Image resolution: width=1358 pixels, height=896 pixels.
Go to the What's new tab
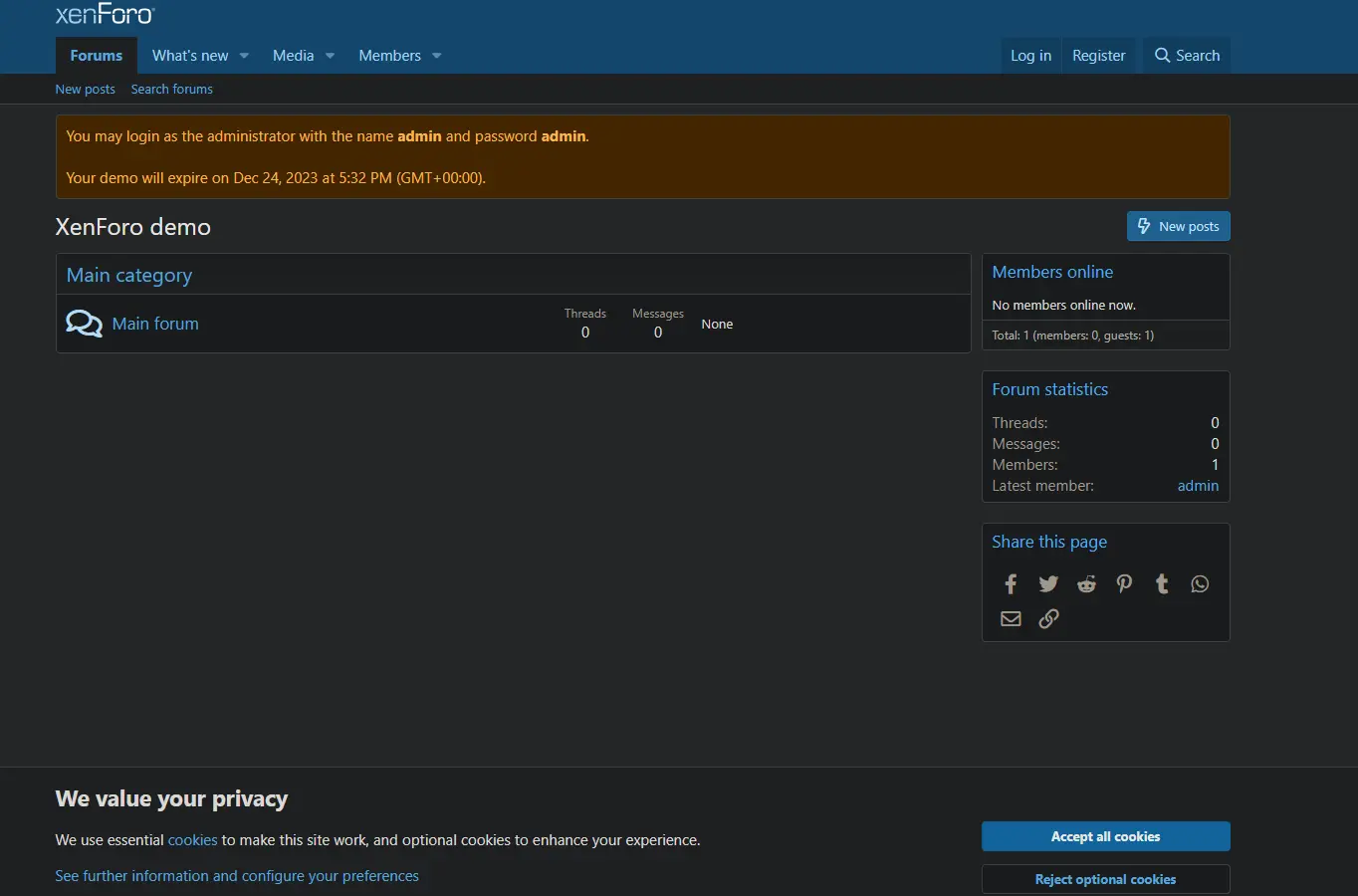point(190,56)
